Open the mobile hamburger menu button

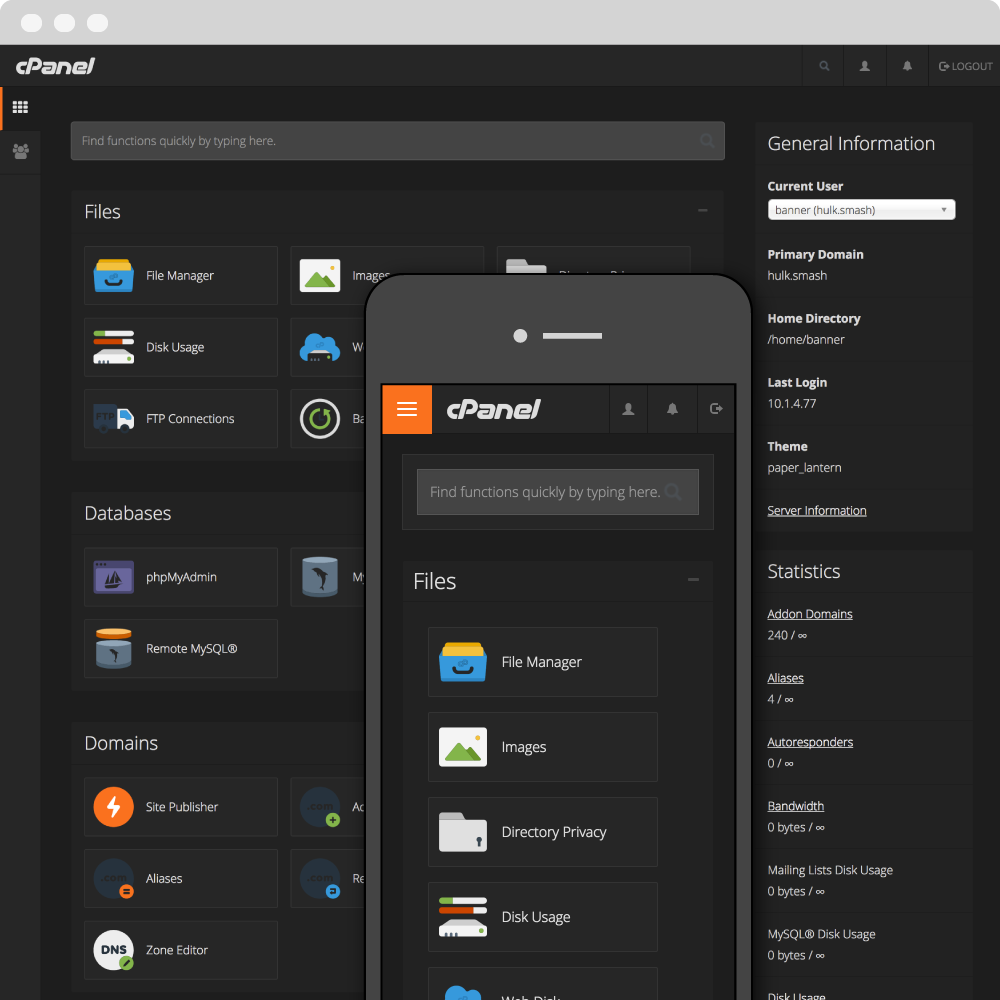(x=407, y=409)
